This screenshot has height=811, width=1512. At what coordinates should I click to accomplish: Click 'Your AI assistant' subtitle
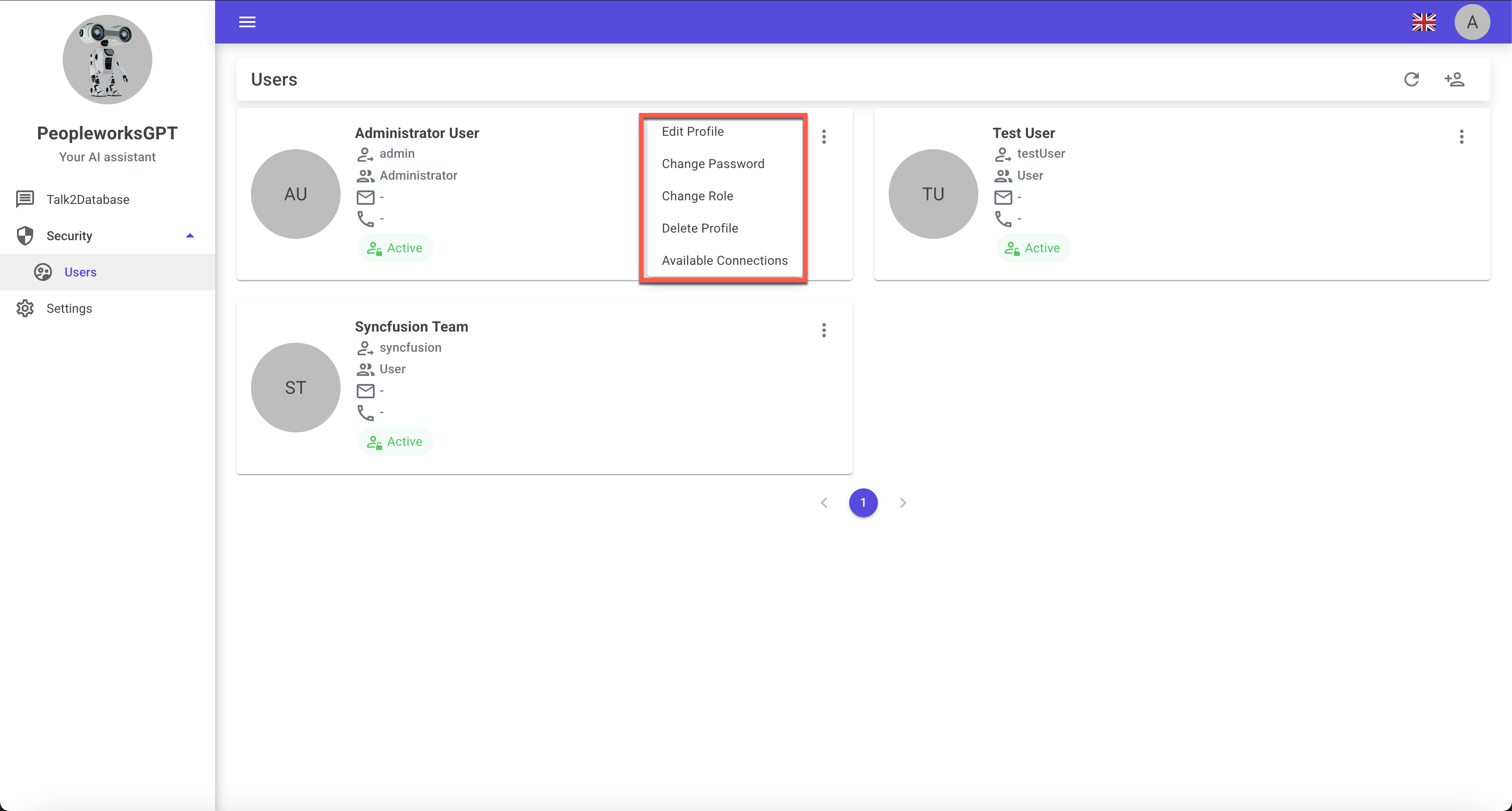108,157
